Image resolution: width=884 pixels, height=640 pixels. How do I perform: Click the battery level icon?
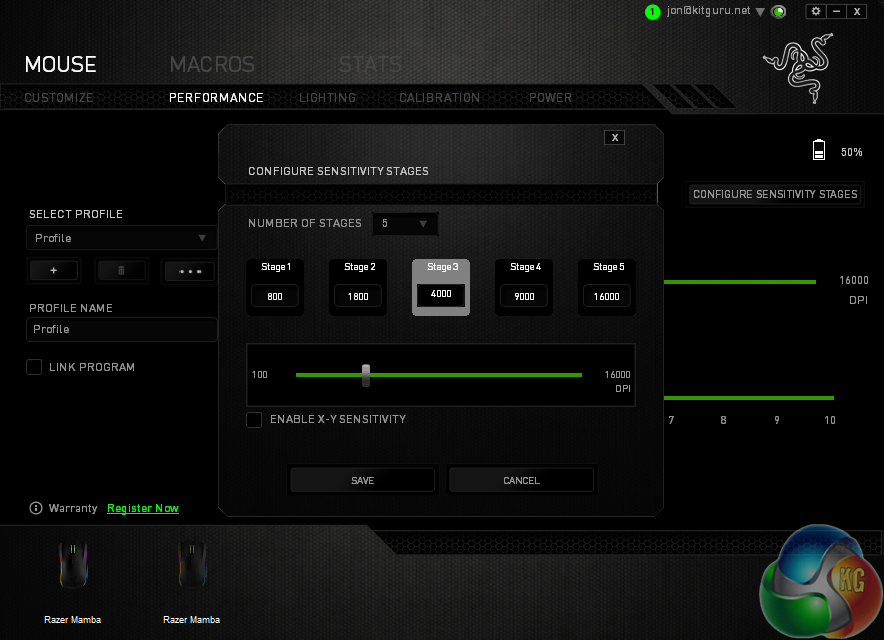tap(819, 150)
